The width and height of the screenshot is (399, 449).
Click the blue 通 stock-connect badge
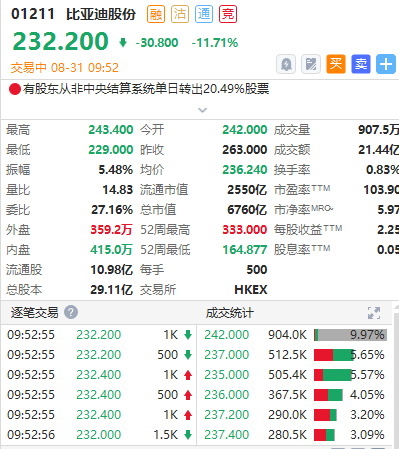(204, 14)
